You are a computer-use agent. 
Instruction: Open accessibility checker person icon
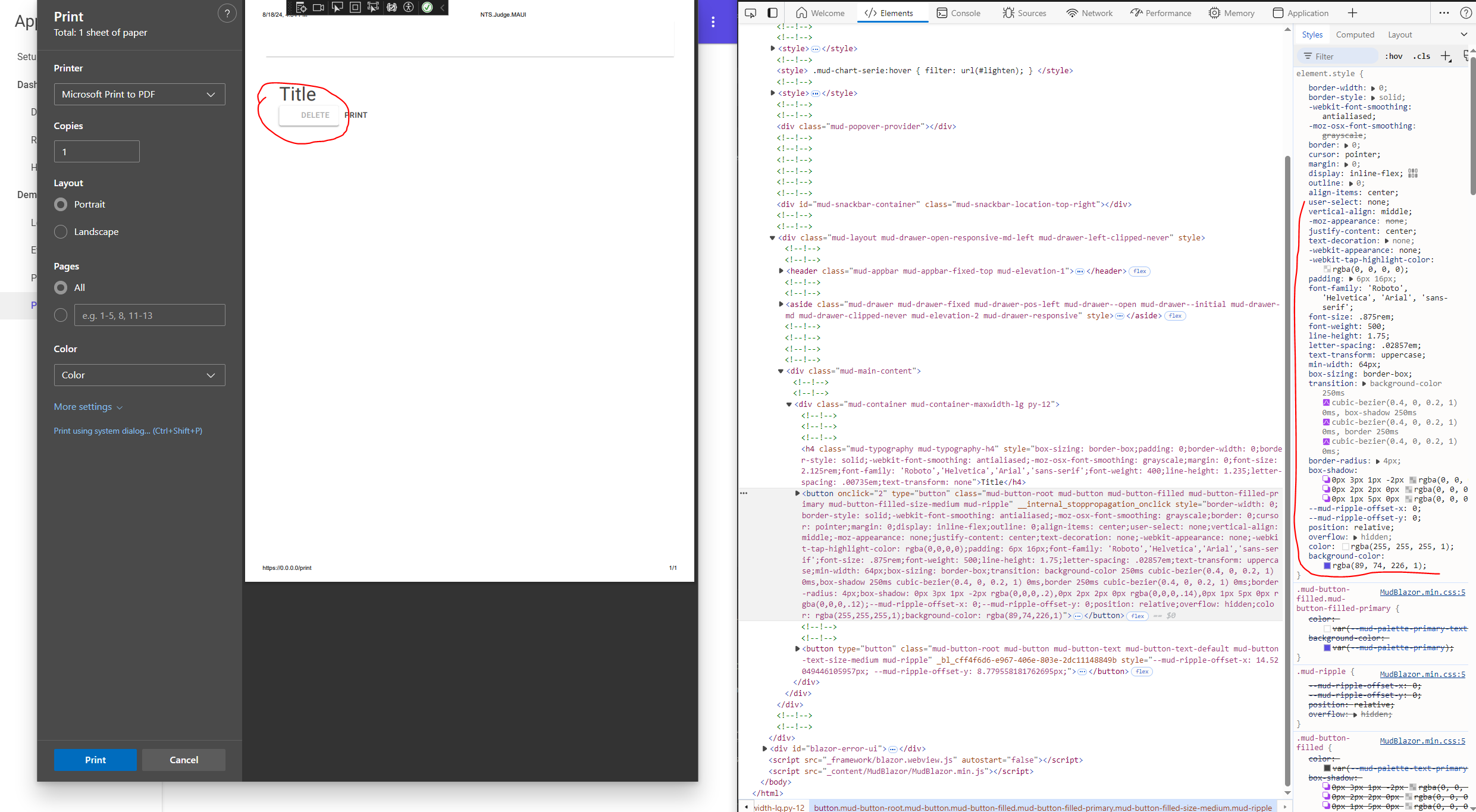(x=409, y=7)
